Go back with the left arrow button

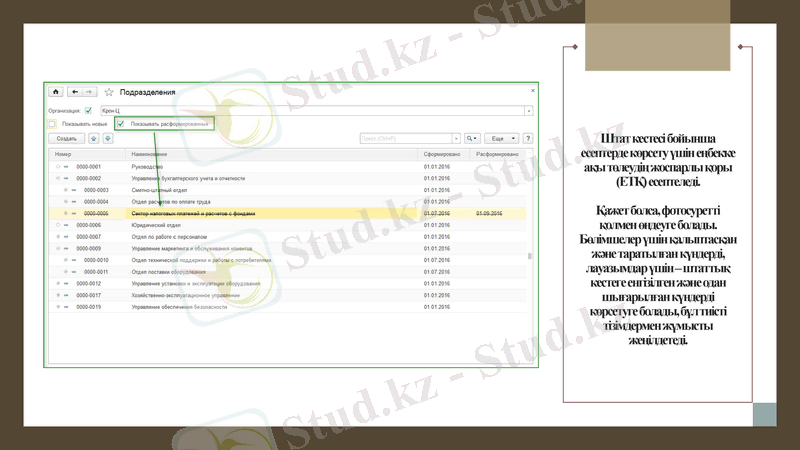[75, 92]
